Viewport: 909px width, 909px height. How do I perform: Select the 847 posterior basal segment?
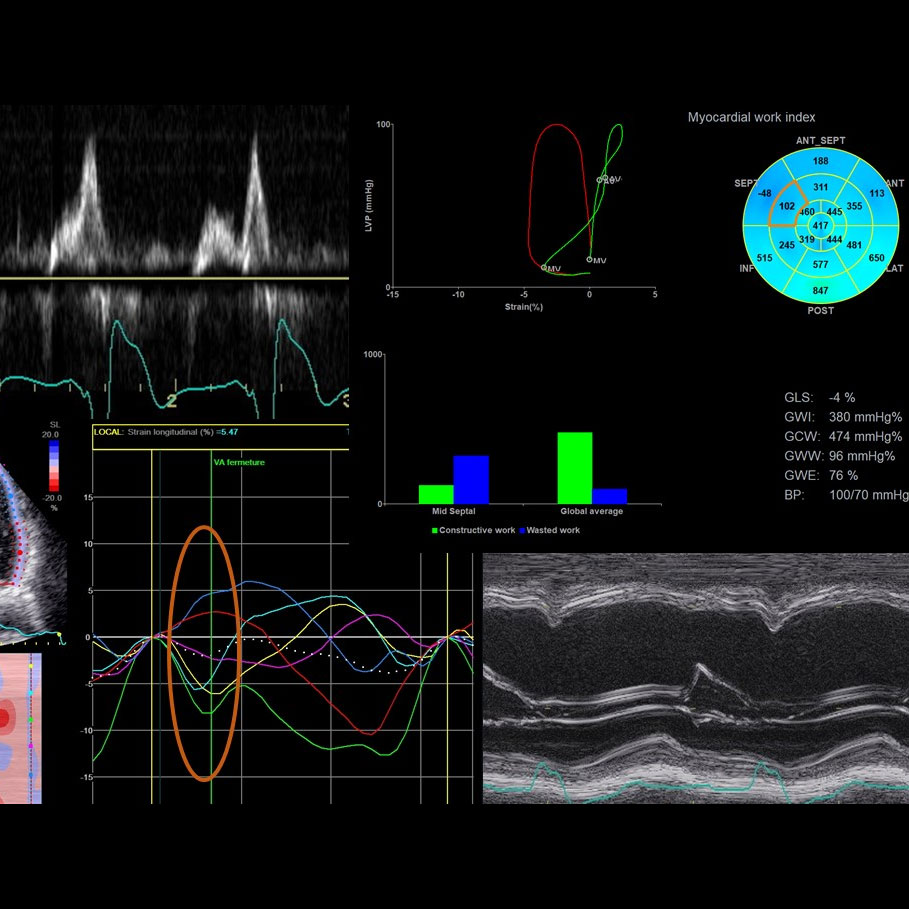[x=820, y=290]
